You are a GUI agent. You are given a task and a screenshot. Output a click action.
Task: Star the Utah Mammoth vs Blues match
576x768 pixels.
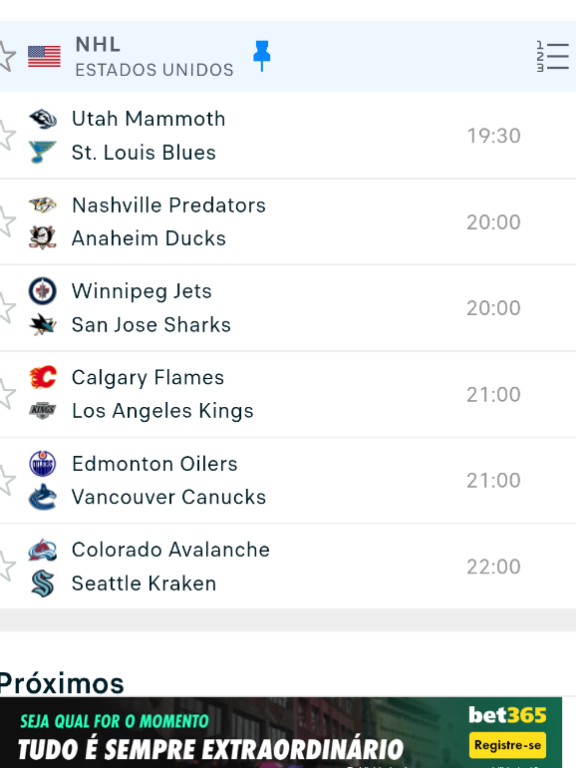point(7,136)
